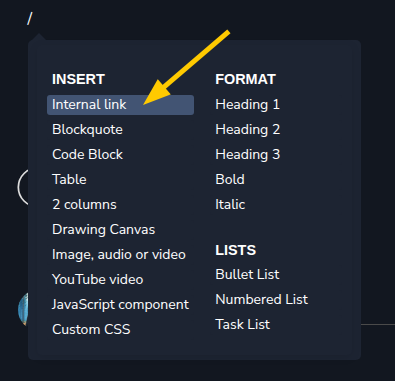The width and height of the screenshot is (395, 381).
Task: Format text as Italic
Action: (230, 205)
